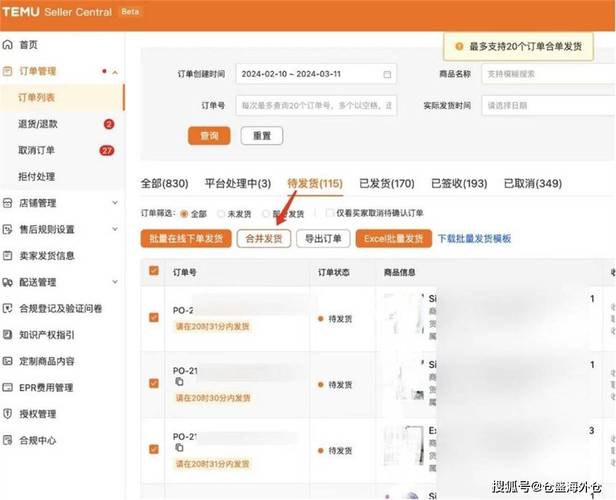Collapse the 订单管理 menu chevron
616x500 pixels.
tap(115, 72)
